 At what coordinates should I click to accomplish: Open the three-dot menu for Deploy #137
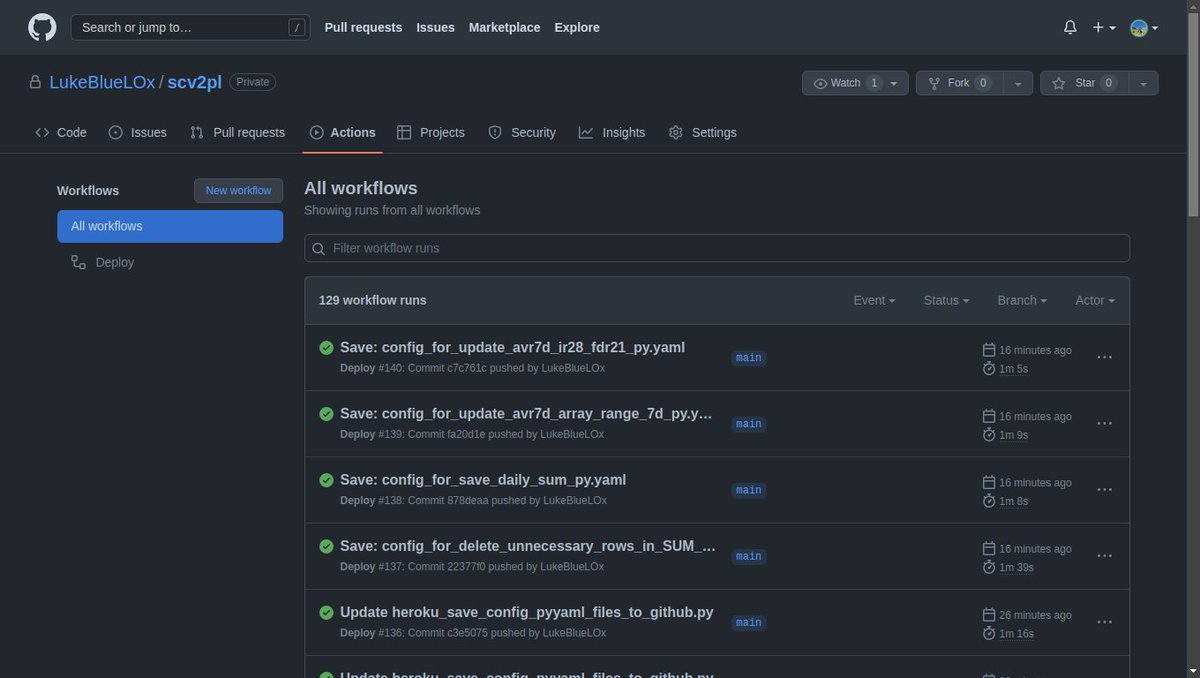click(1105, 555)
